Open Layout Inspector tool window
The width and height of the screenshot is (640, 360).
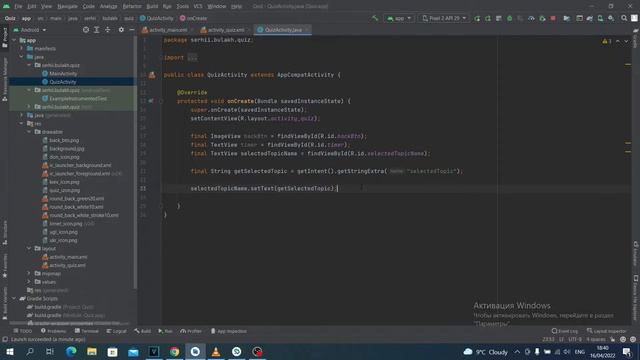[x=607, y=331]
